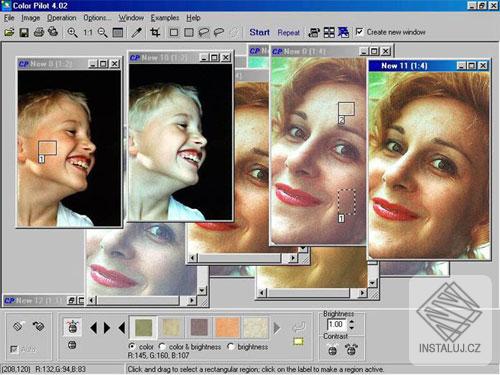
Task: Click the scanner/acquire image icon
Action: (53, 32)
